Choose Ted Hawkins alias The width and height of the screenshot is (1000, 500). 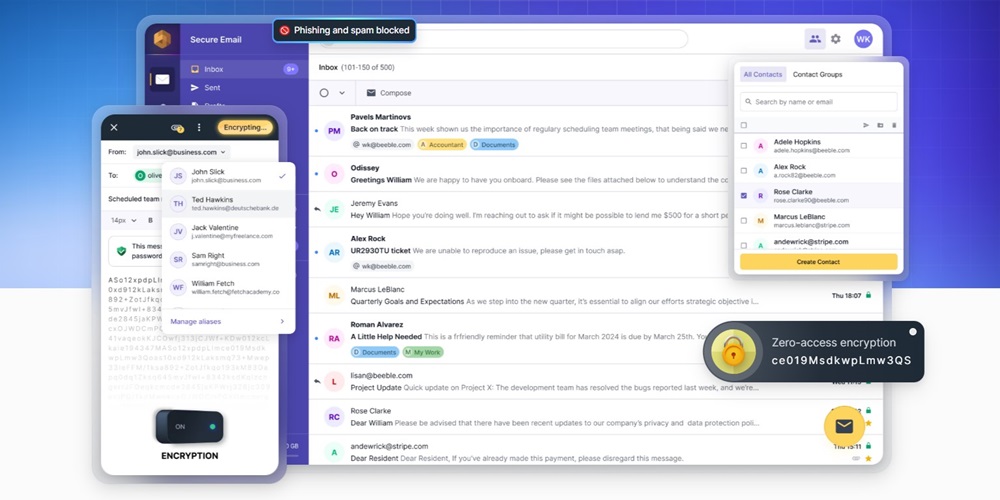[229, 203]
